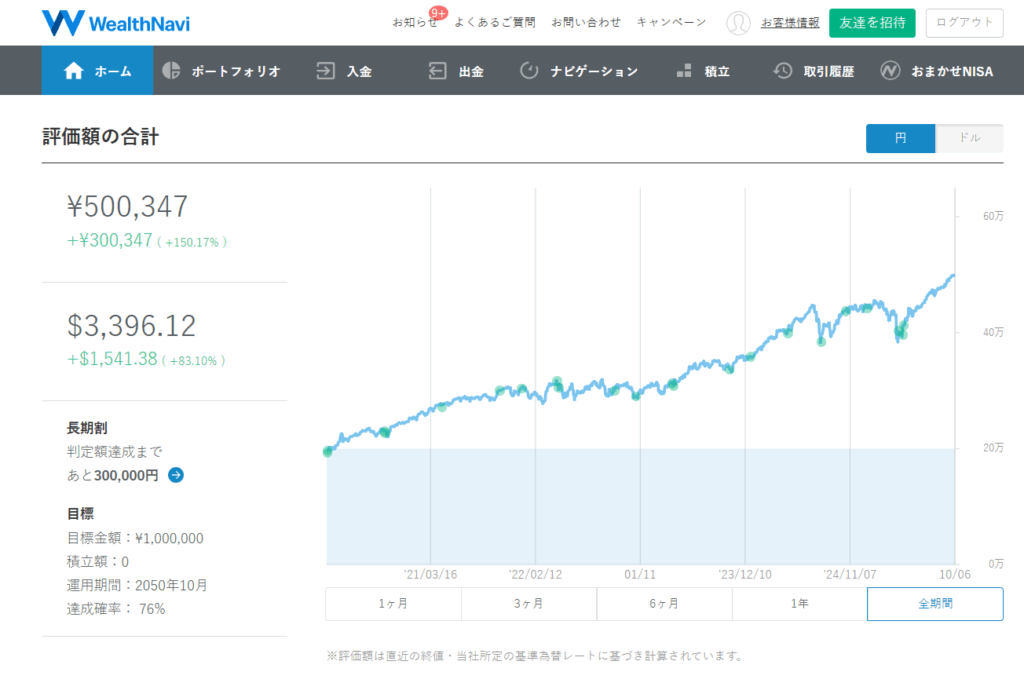Click the user profile avatar icon
The height and width of the screenshot is (683, 1024).
[738, 23]
